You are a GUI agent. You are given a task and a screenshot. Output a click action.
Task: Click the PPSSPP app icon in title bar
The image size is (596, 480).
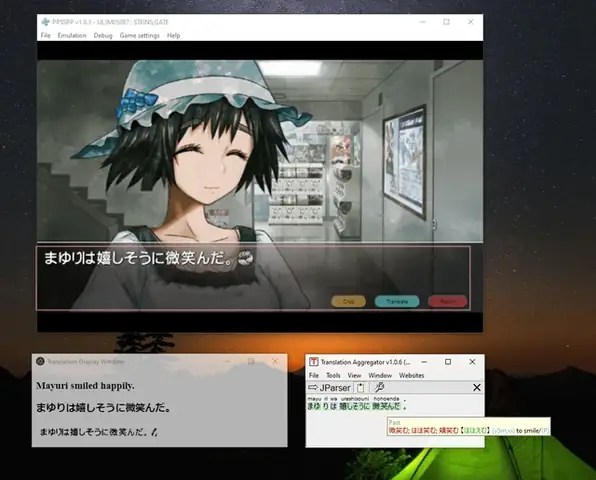[46, 22]
